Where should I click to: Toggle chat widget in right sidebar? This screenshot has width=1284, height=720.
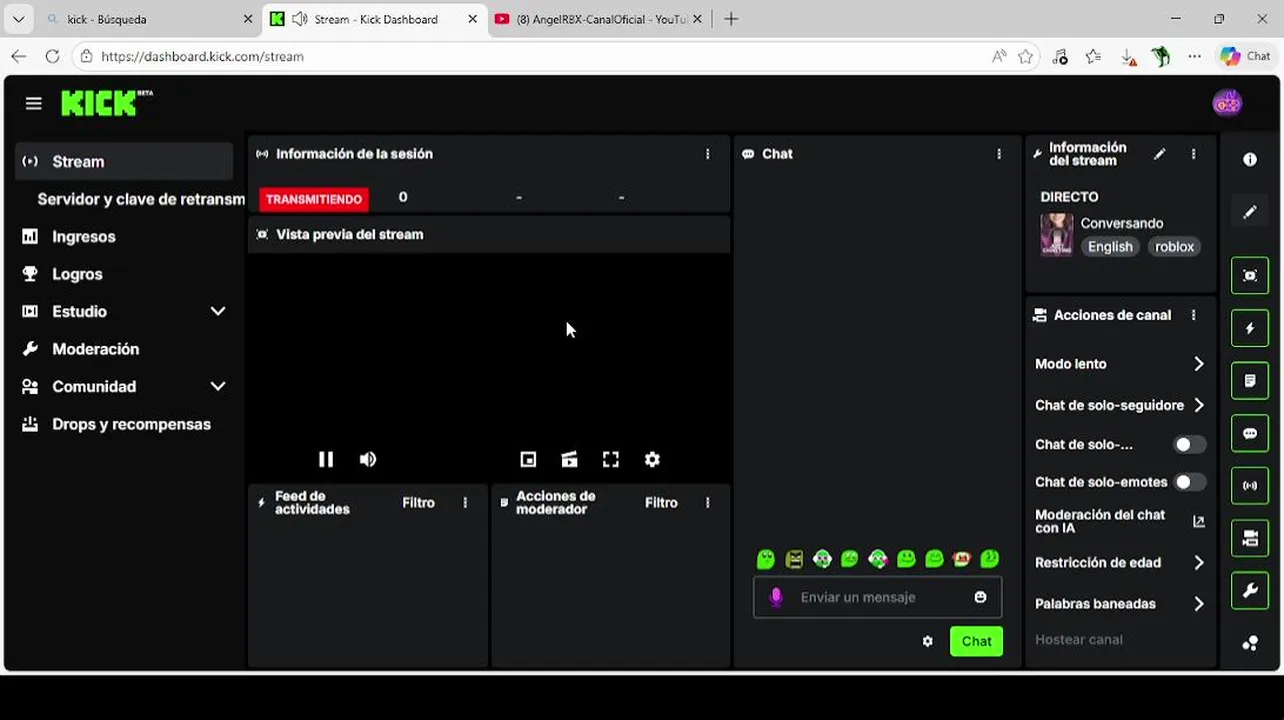point(1250,433)
